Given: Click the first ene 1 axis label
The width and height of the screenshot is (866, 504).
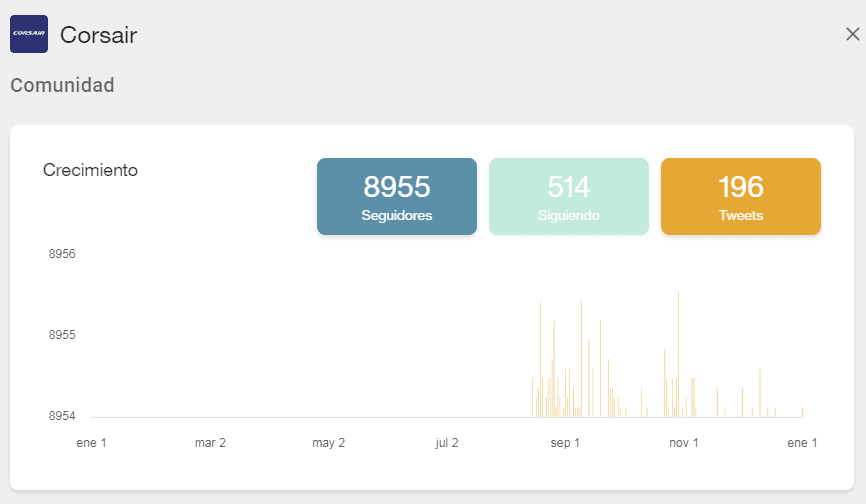Looking at the screenshot, I should point(91,443).
